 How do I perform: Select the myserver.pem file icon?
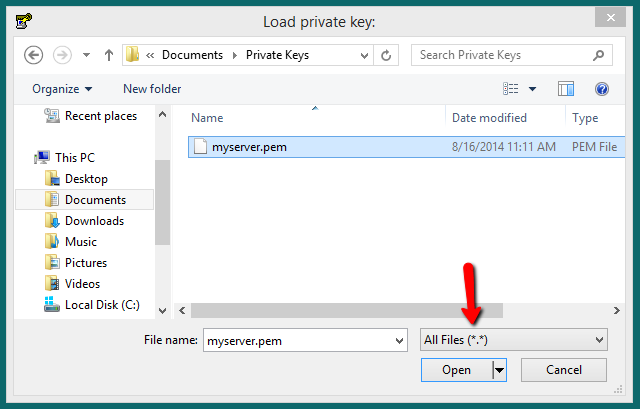tap(200, 147)
